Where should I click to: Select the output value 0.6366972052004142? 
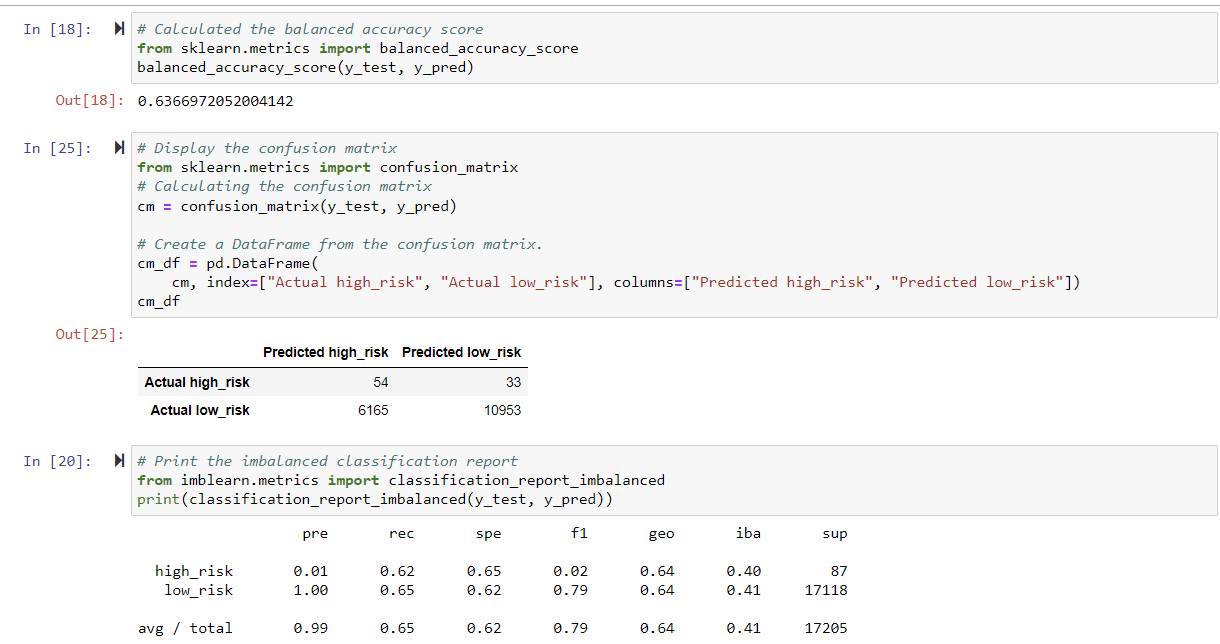216,101
